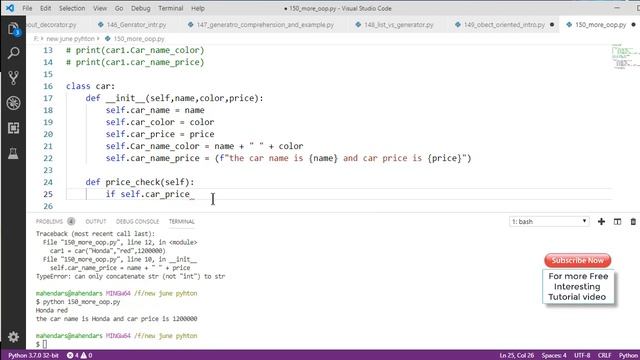Click 'self.car_price = price' on line 20
Viewport: 640px width, 360px height.
(x=160, y=134)
